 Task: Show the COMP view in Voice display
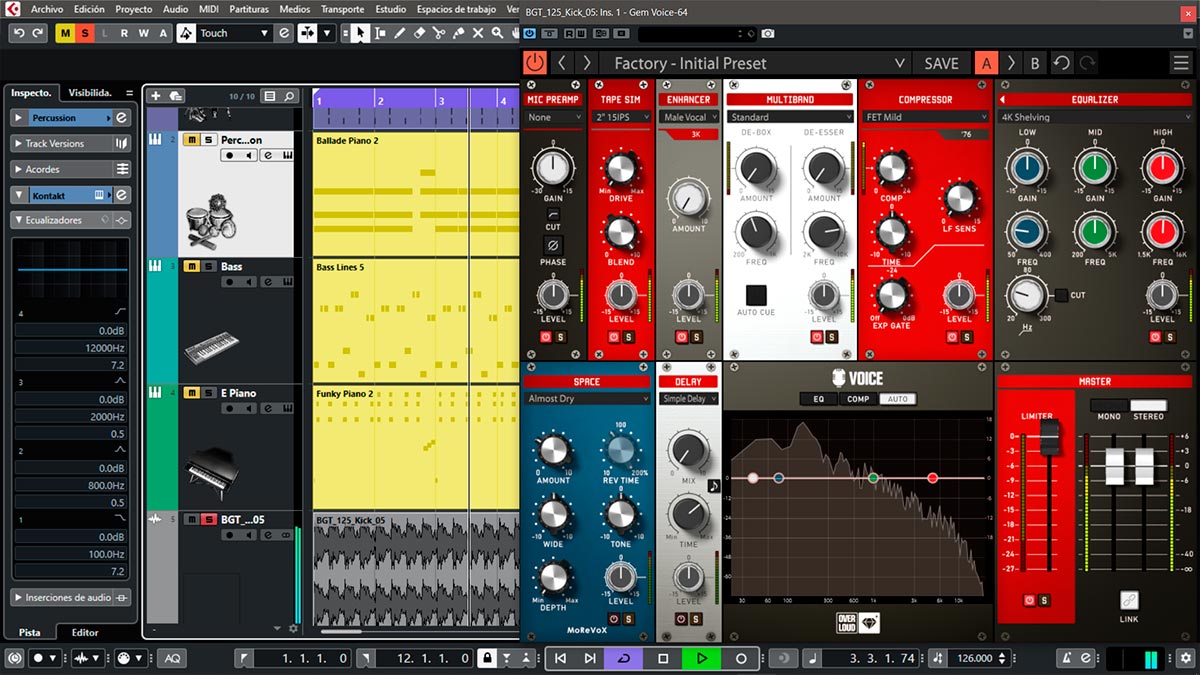click(858, 399)
